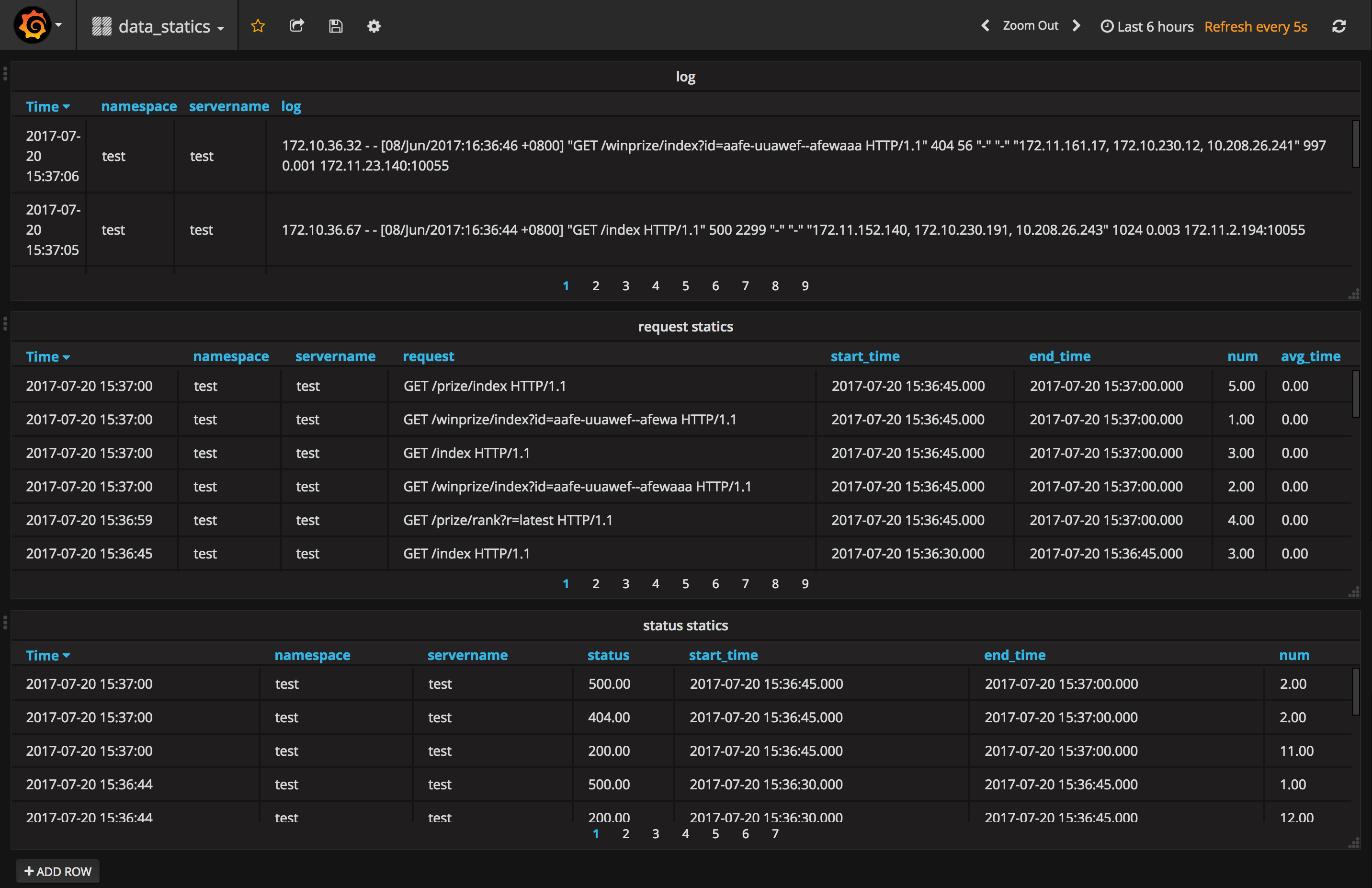Screen dimensions: 1372x888
Task: Shift time range back with left chevron
Action: (985, 26)
